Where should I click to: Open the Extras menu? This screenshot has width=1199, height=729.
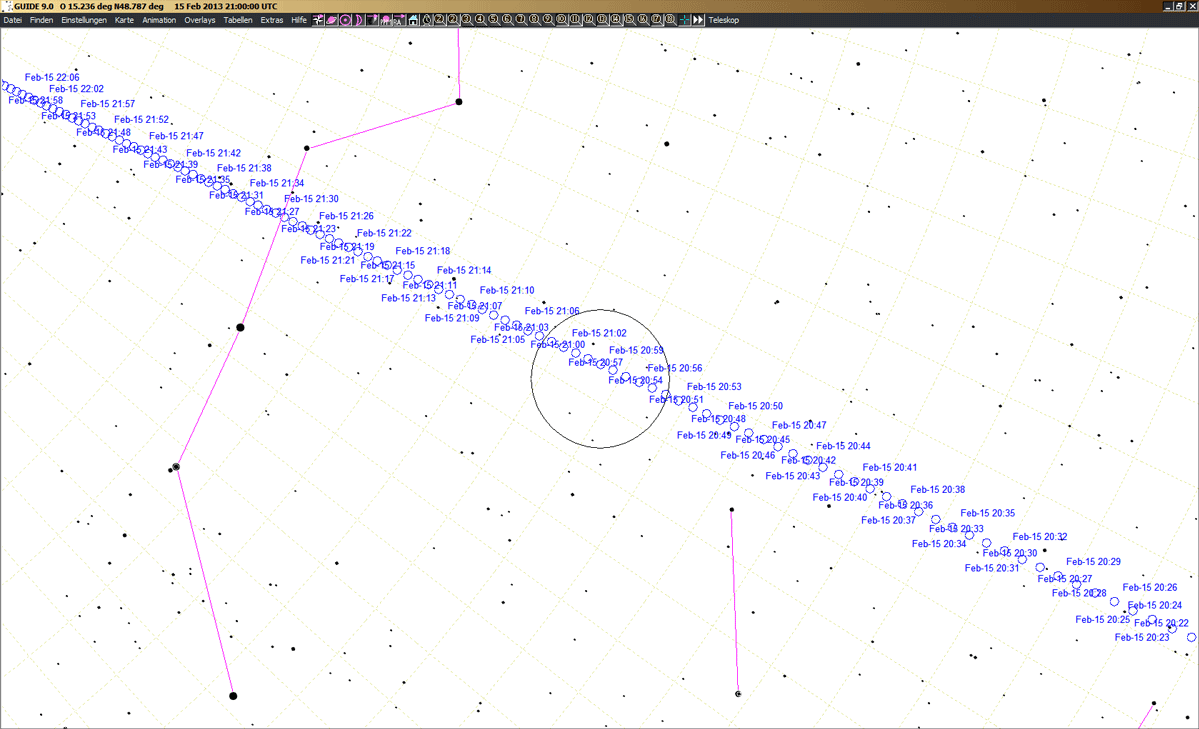[x=271, y=20]
